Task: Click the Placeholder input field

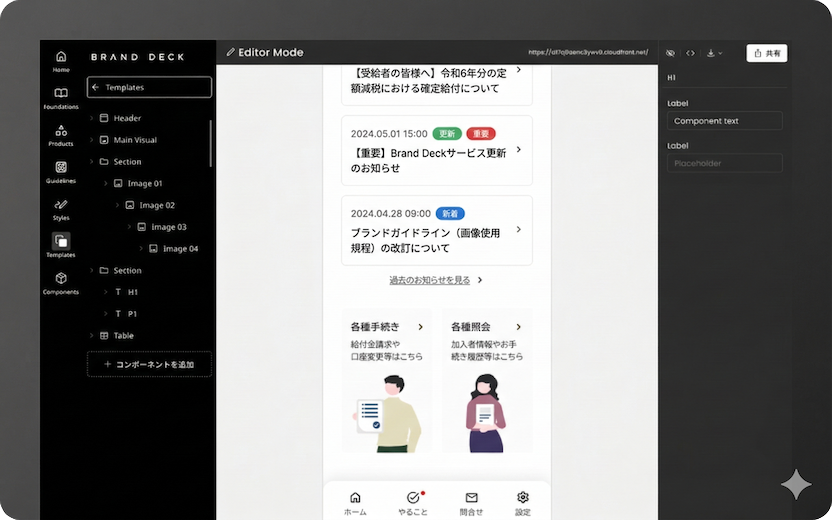Action: click(x=724, y=163)
